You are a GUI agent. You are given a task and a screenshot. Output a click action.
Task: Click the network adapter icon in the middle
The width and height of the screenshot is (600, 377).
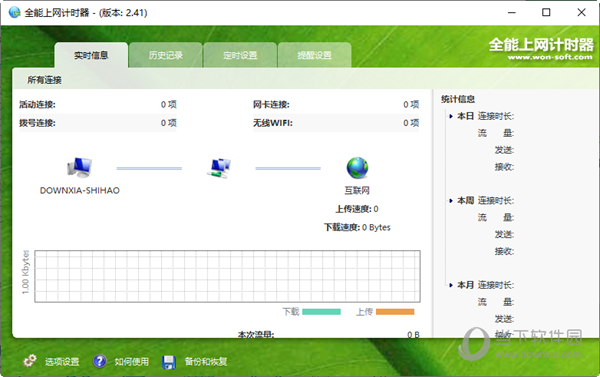click(219, 168)
